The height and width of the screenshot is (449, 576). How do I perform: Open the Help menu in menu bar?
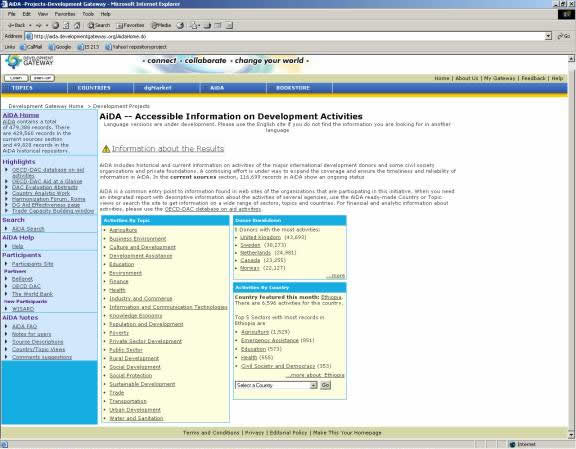[105, 14]
